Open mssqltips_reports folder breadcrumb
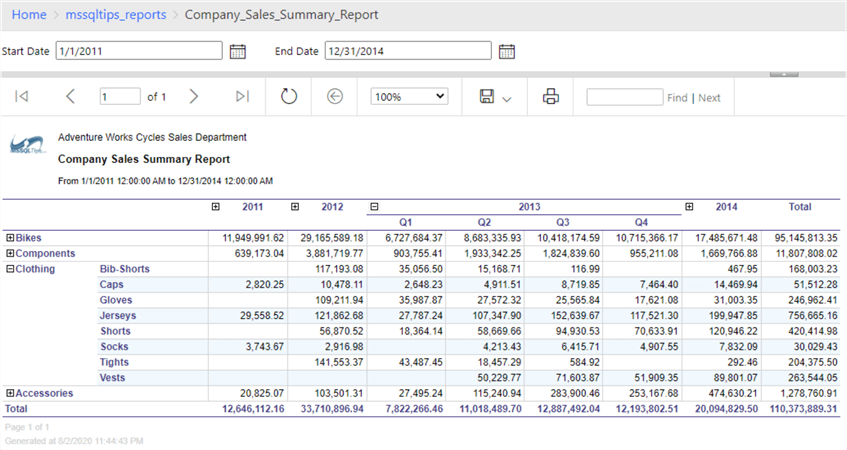 pyautogui.click(x=117, y=15)
